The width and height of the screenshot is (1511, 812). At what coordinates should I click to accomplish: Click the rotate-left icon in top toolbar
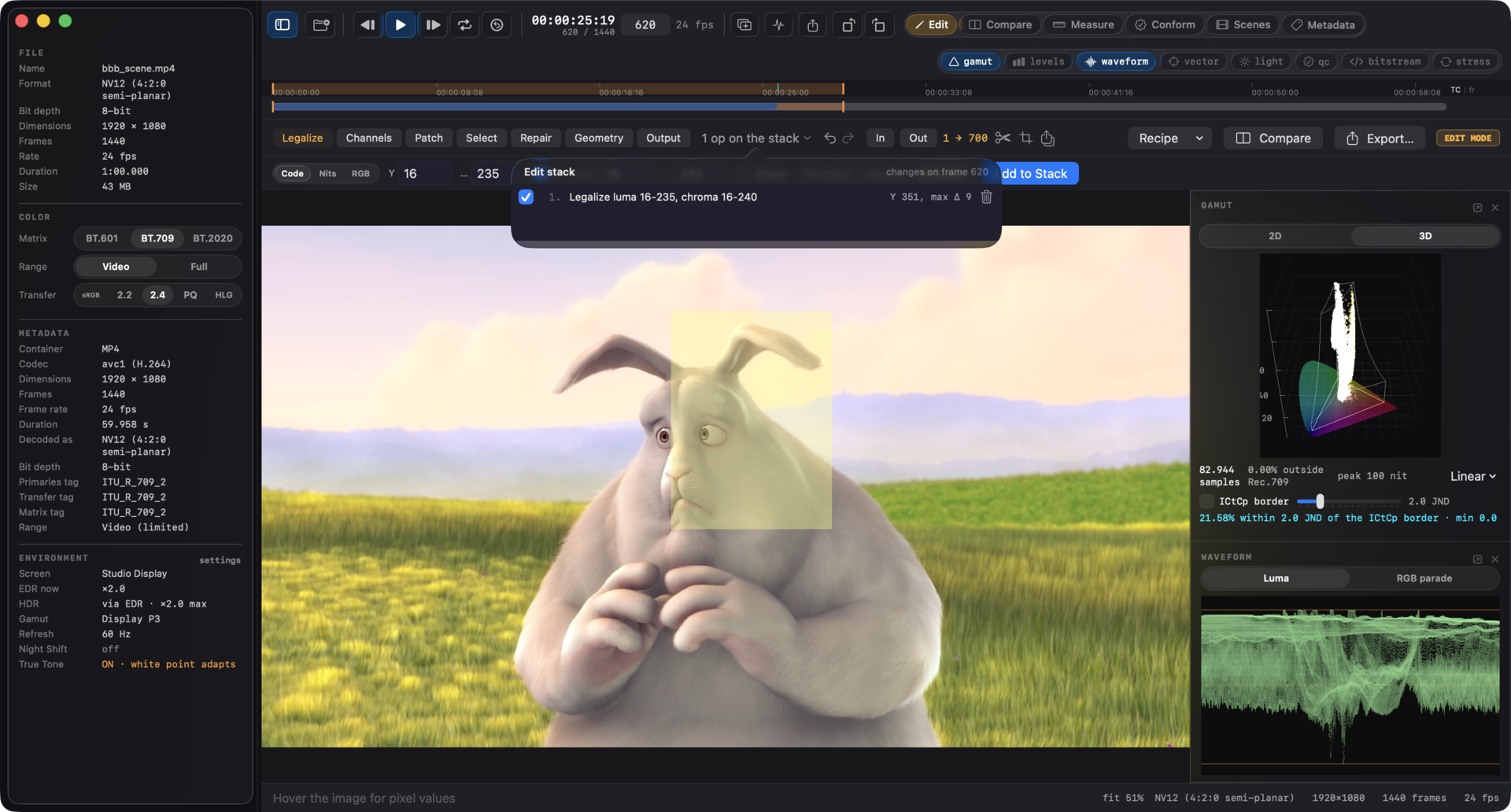tap(879, 24)
